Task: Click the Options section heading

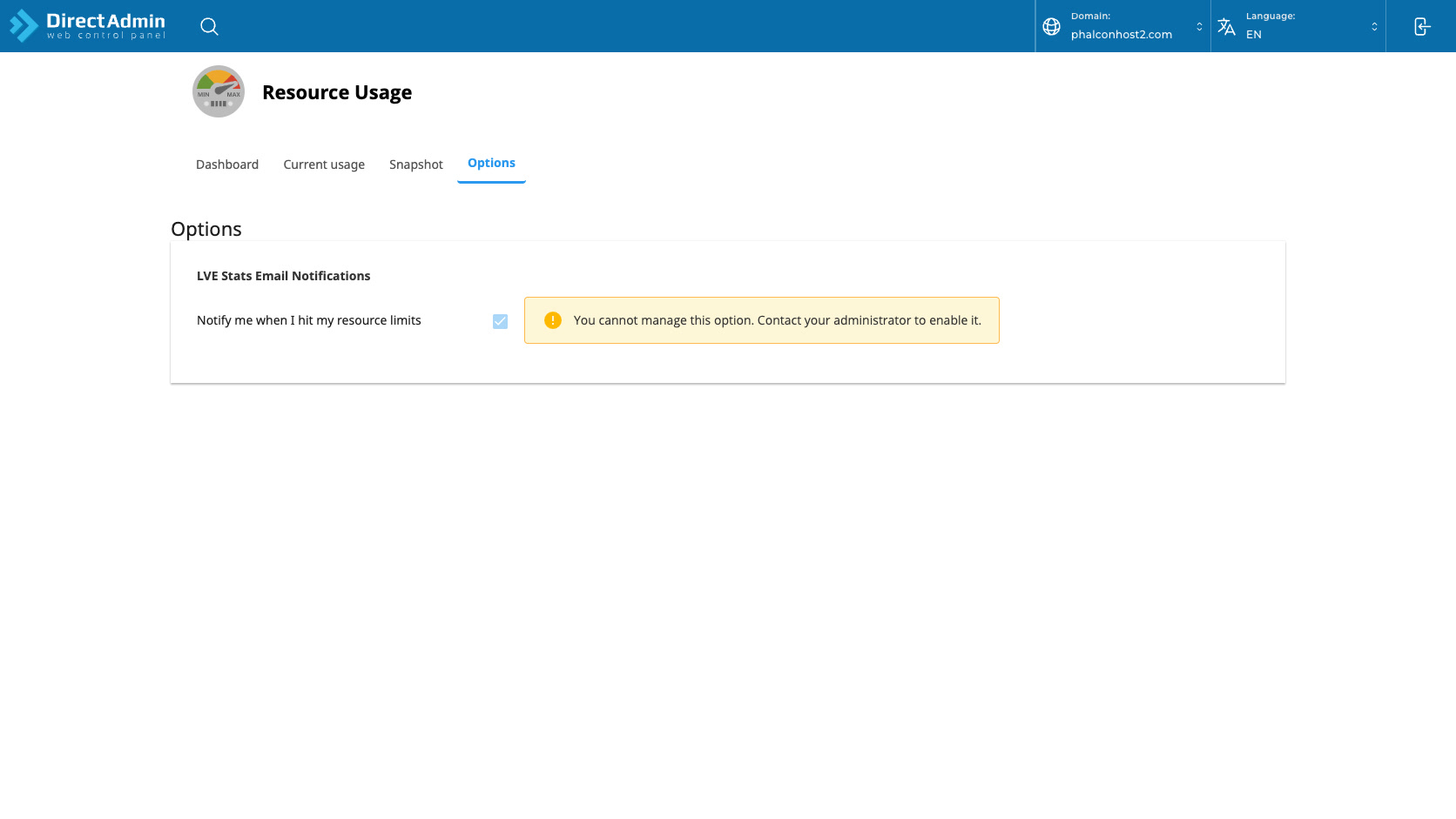Action: click(206, 229)
